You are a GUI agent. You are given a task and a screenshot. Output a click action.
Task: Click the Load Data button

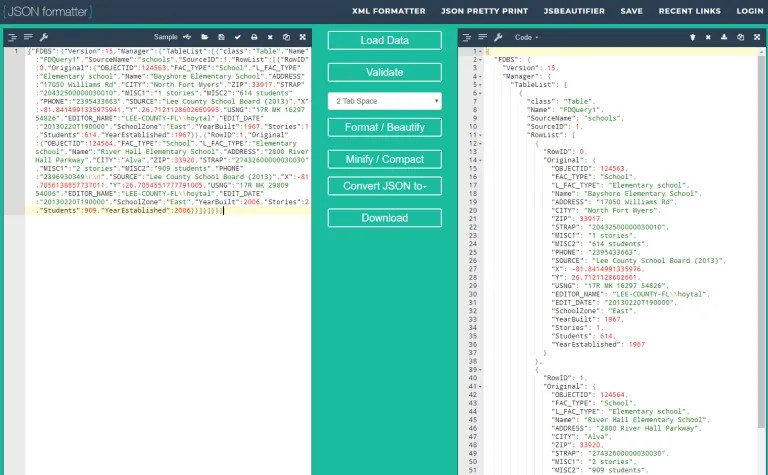pyautogui.click(x=384, y=40)
